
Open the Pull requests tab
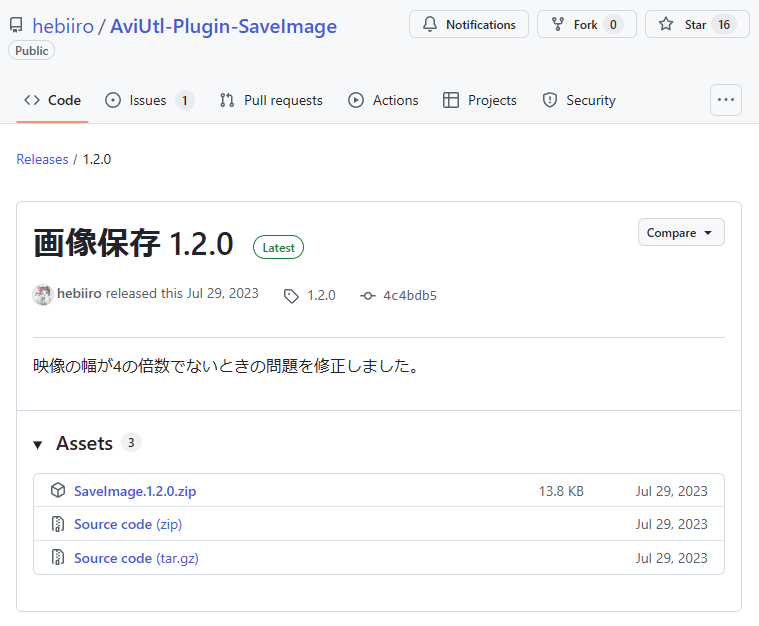tap(271, 100)
